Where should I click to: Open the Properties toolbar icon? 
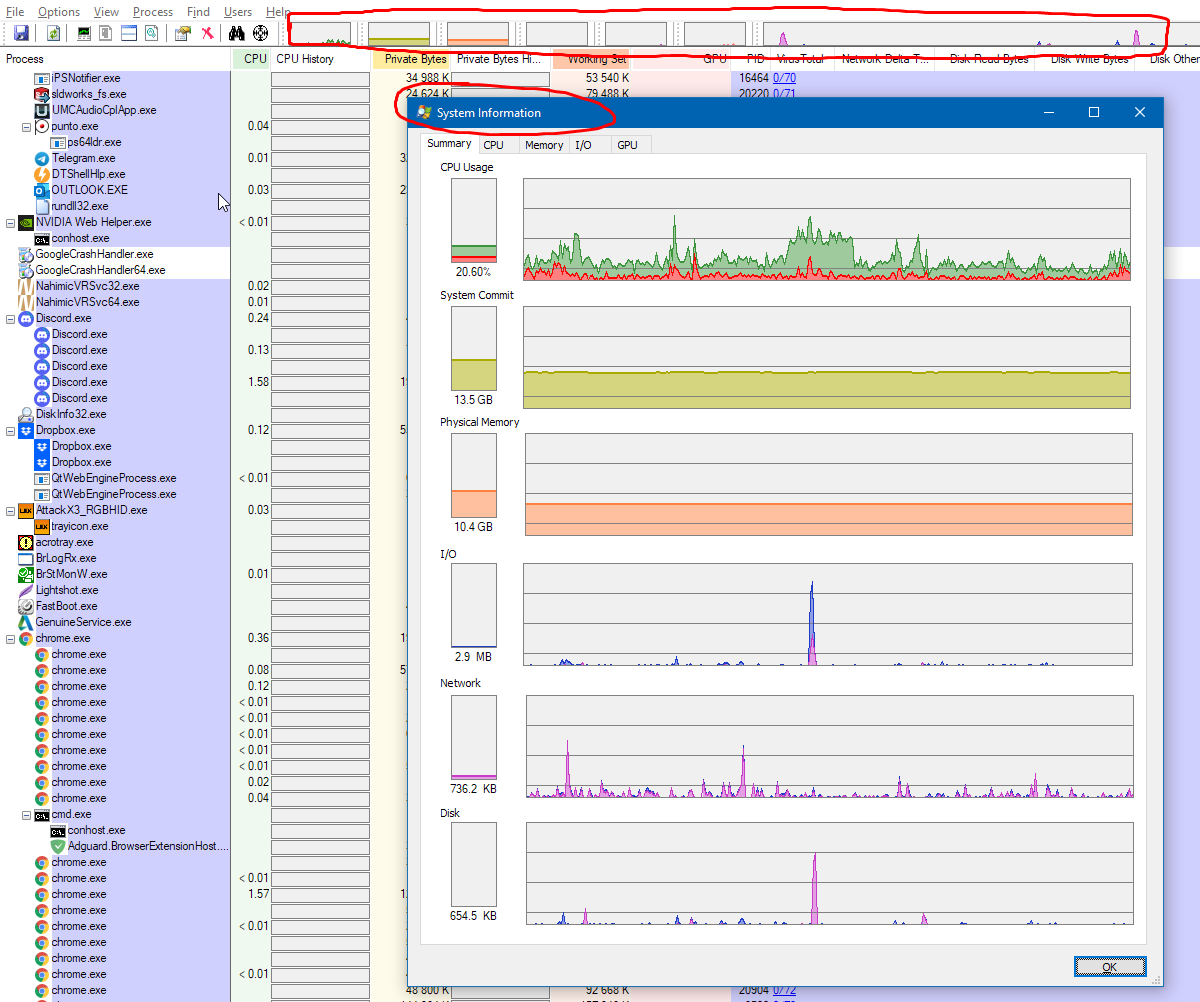click(x=182, y=33)
